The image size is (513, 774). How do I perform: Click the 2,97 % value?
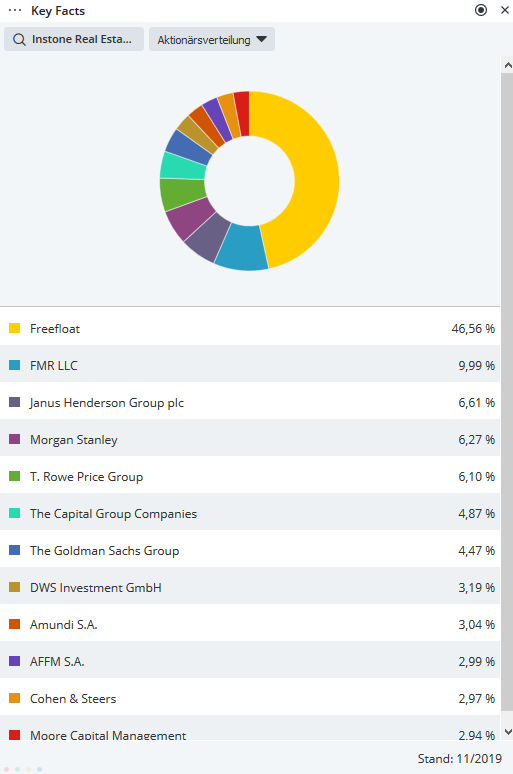476,699
